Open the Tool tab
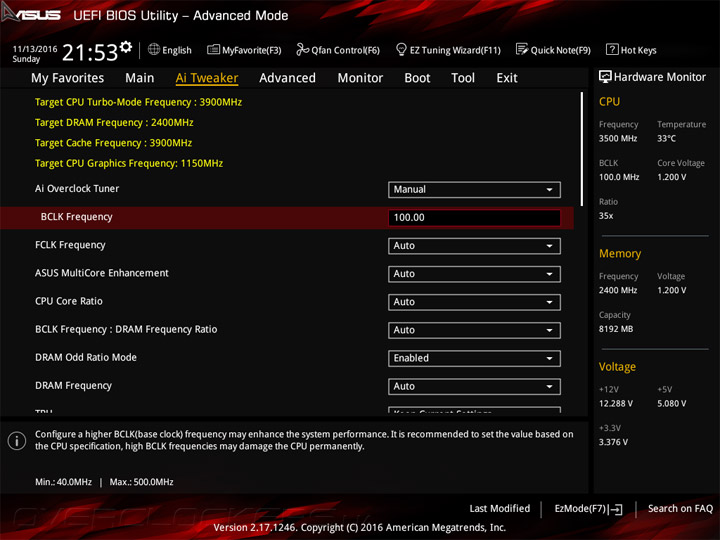This screenshot has height=540, width=720. [463, 78]
